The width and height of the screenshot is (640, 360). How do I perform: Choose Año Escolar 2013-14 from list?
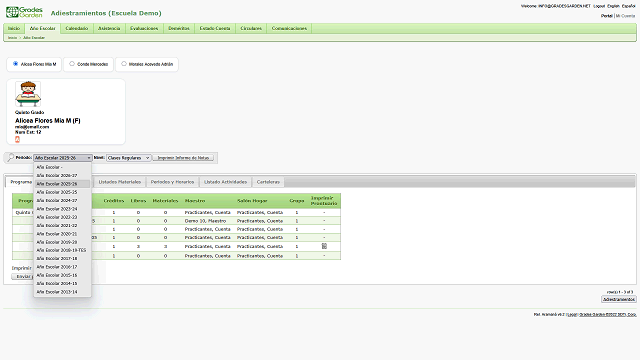pos(62,292)
